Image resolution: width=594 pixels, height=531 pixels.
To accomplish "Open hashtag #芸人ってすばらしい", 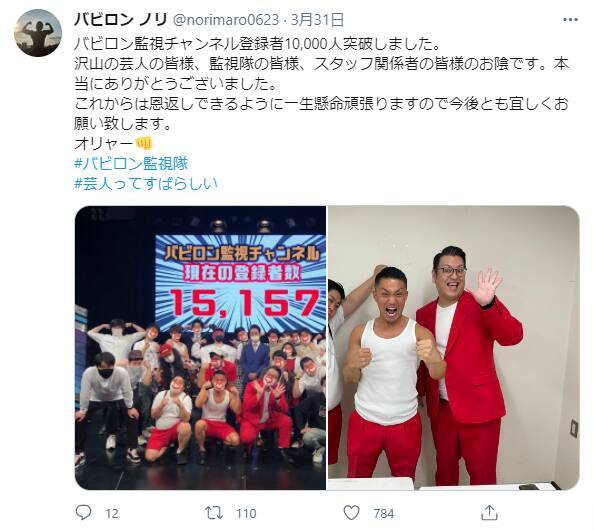I will coord(146,183).
